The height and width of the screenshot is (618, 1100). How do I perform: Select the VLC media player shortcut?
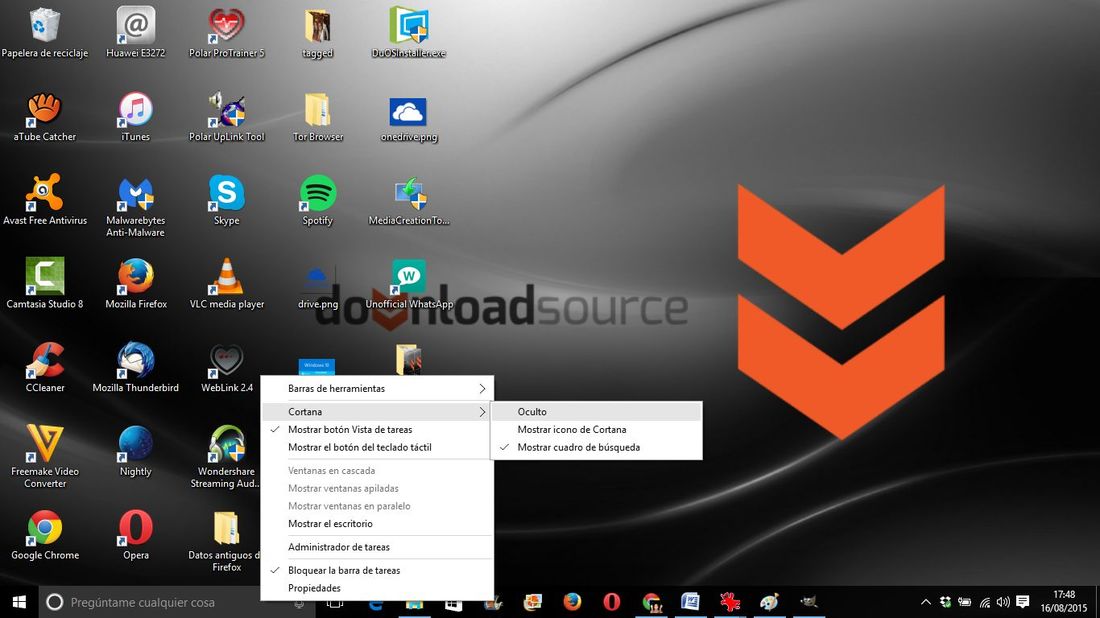coord(227,283)
